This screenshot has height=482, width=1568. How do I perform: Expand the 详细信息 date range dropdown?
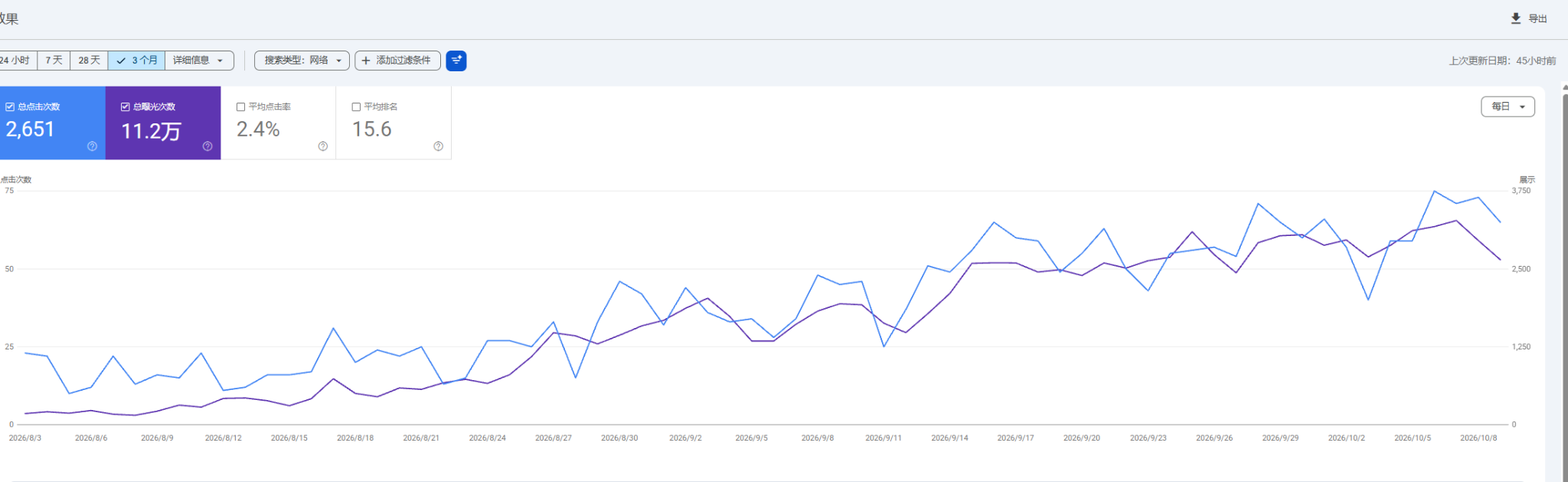pos(199,61)
